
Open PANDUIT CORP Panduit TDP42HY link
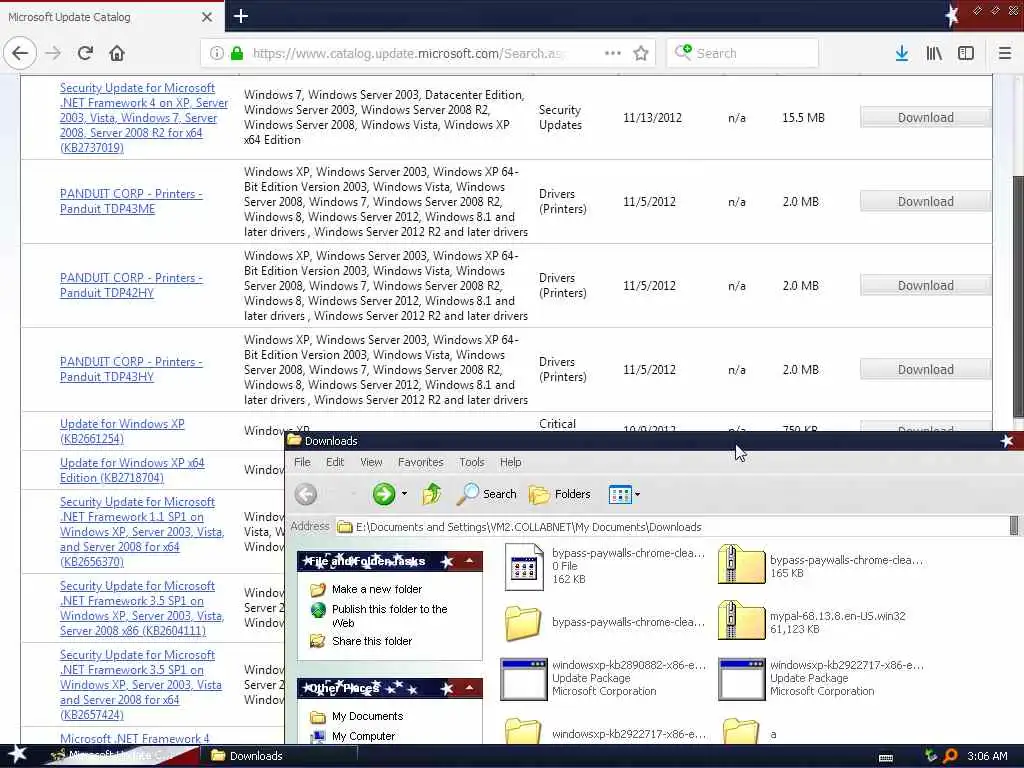[x=131, y=285]
